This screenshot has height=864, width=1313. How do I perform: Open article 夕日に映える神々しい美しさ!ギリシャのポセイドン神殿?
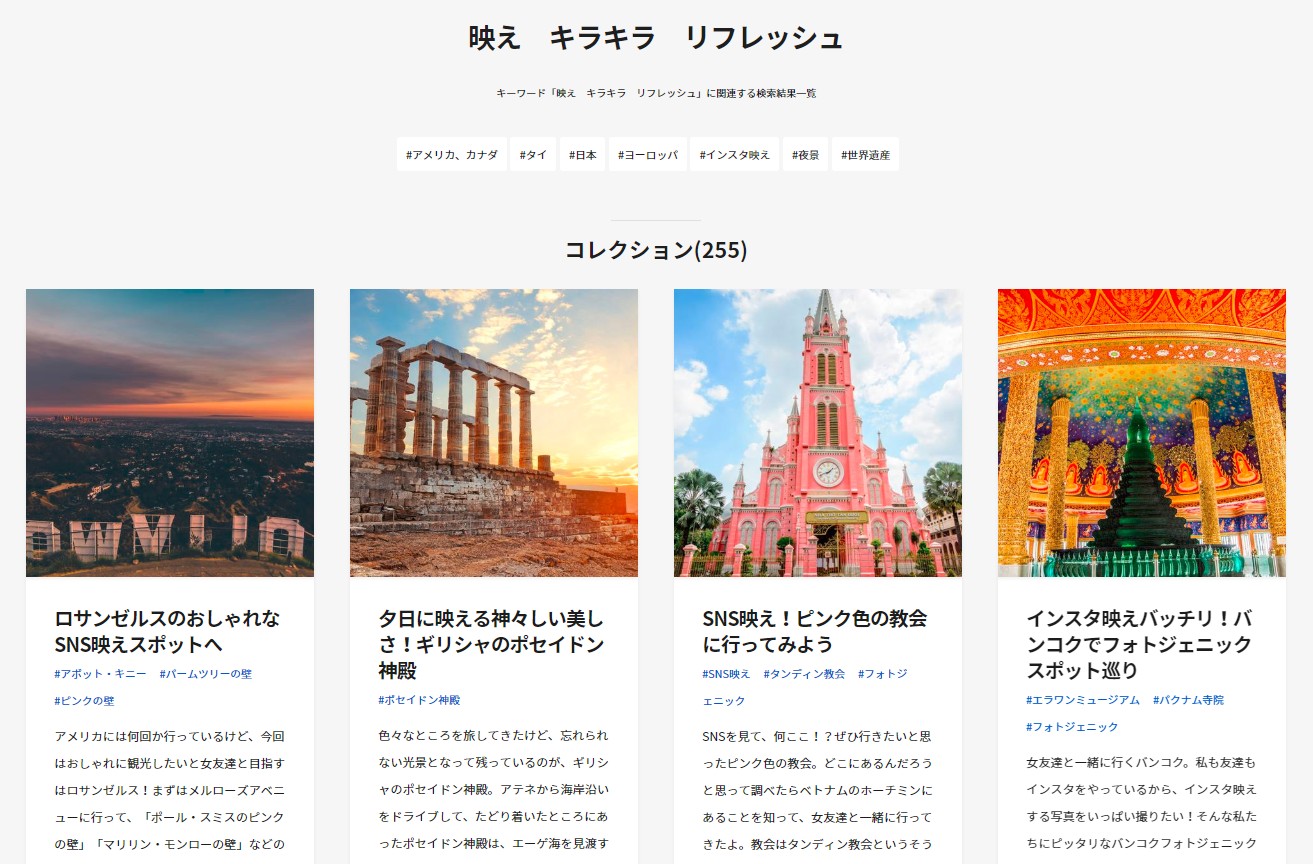[x=492, y=644]
